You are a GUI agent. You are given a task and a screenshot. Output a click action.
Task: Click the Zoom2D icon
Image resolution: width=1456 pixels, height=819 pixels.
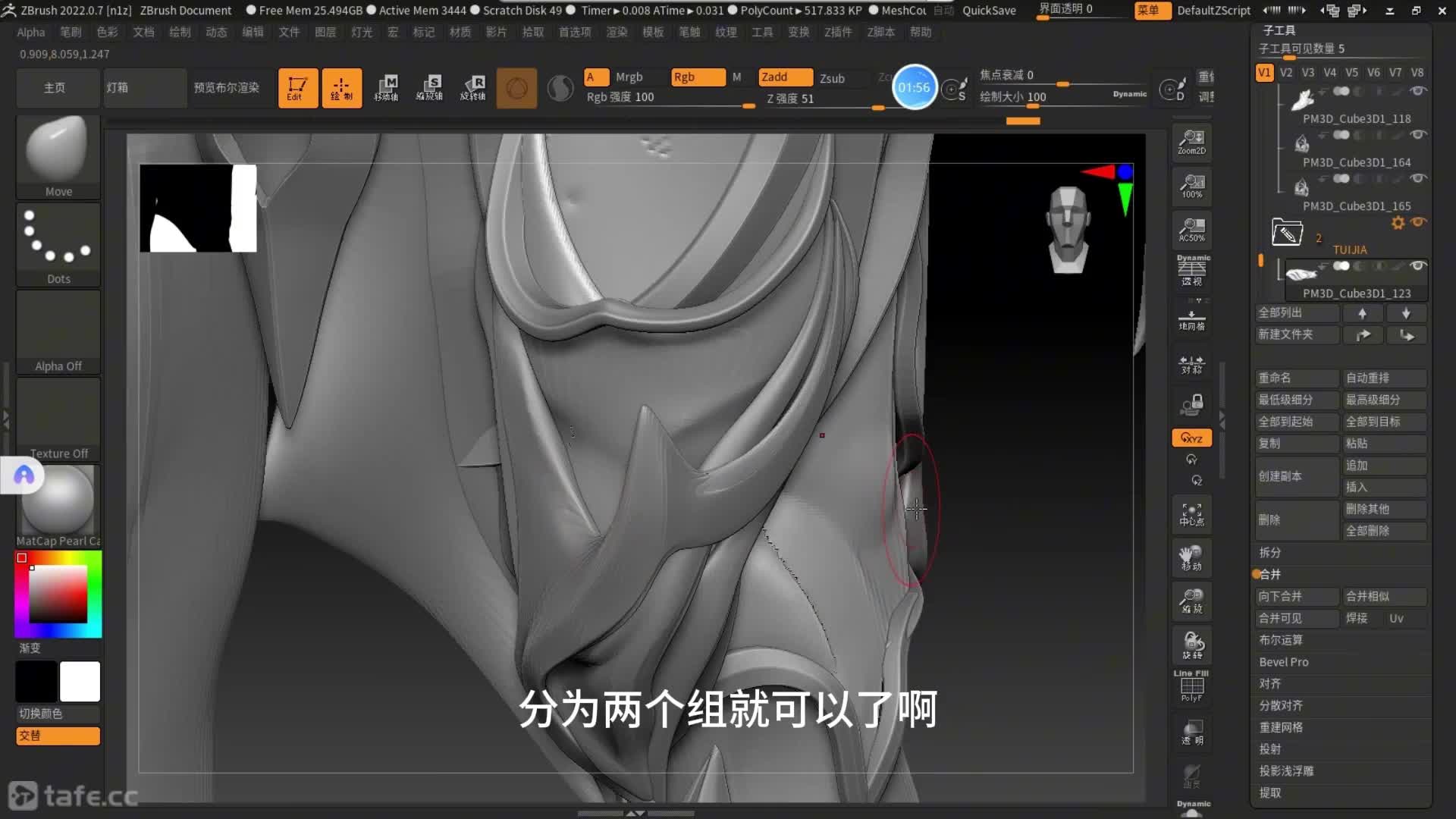[x=1191, y=142]
